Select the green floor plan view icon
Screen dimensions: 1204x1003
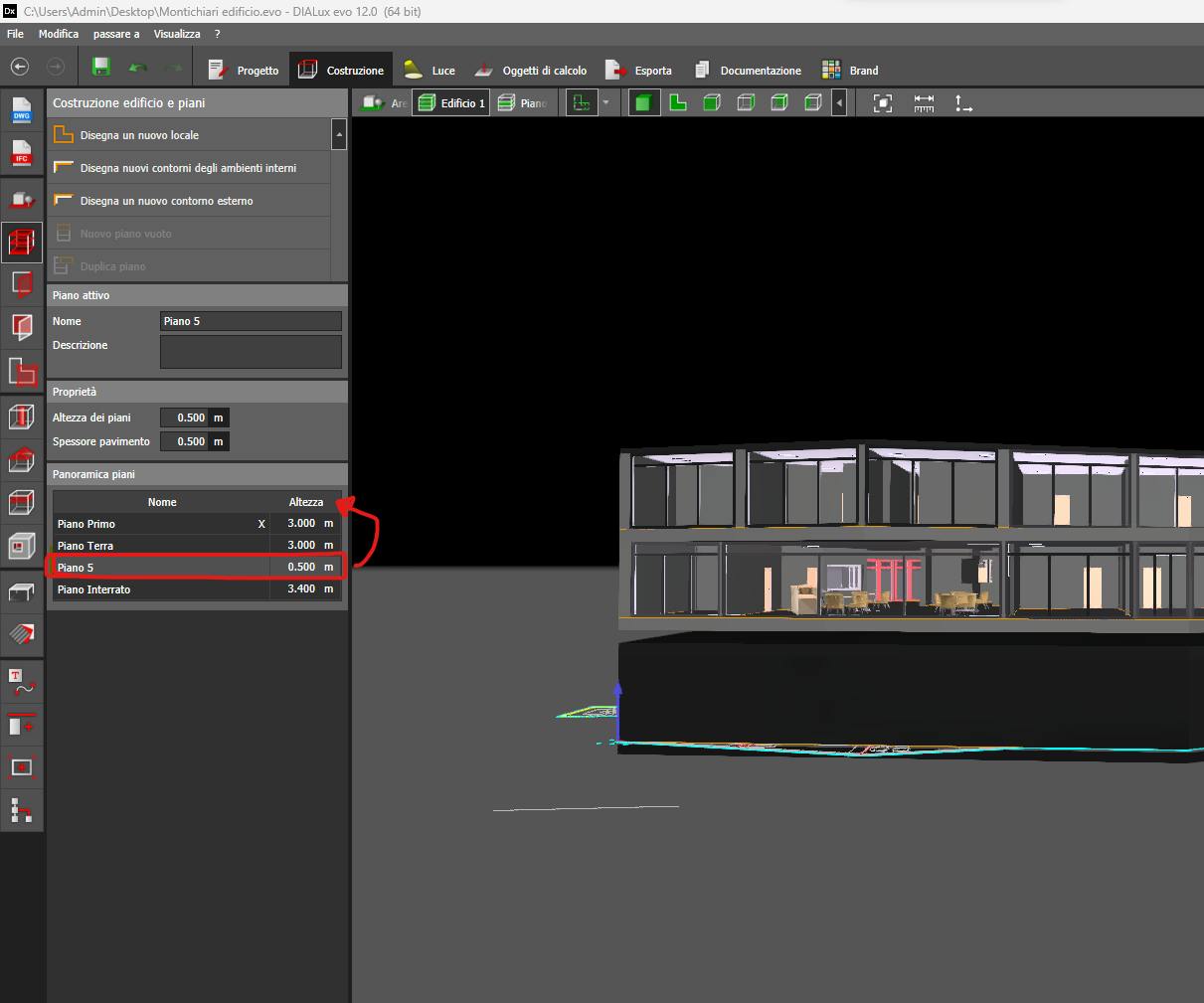click(678, 102)
